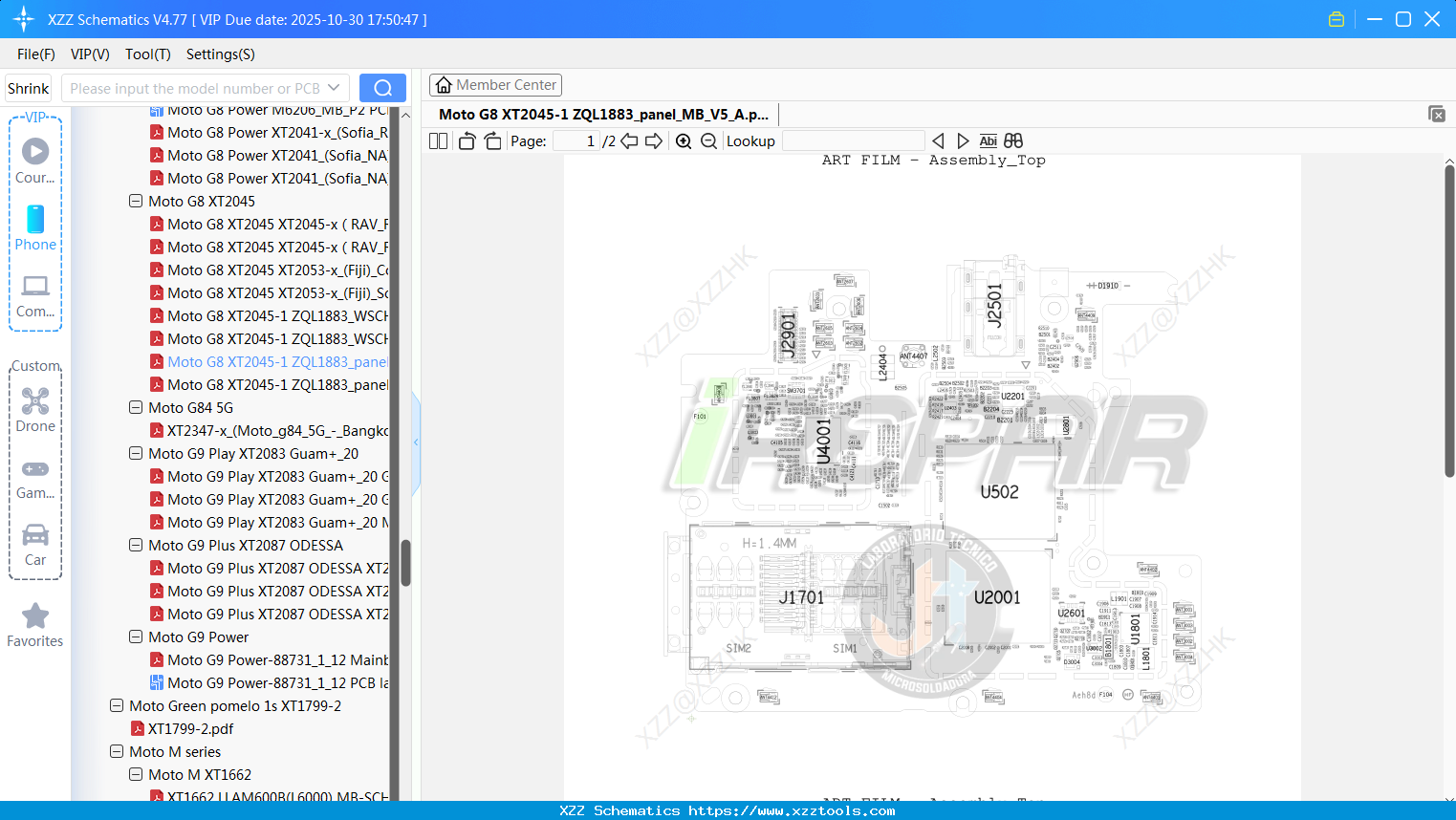
Task: Toggle the Abi whole-word match icon
Action: coord(989,141)
